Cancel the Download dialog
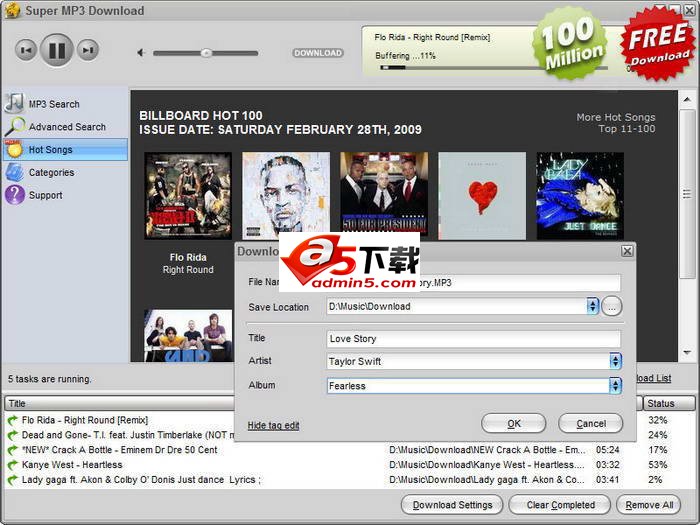This screenshot has height=525, width=700. pos(591,423)
